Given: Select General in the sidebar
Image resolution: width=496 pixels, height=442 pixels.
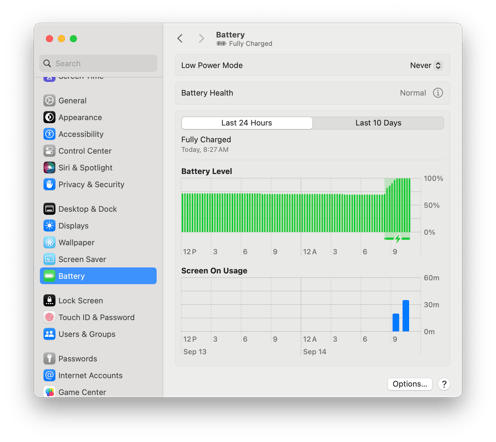Looking at the screenshot, I should point(98,100).
